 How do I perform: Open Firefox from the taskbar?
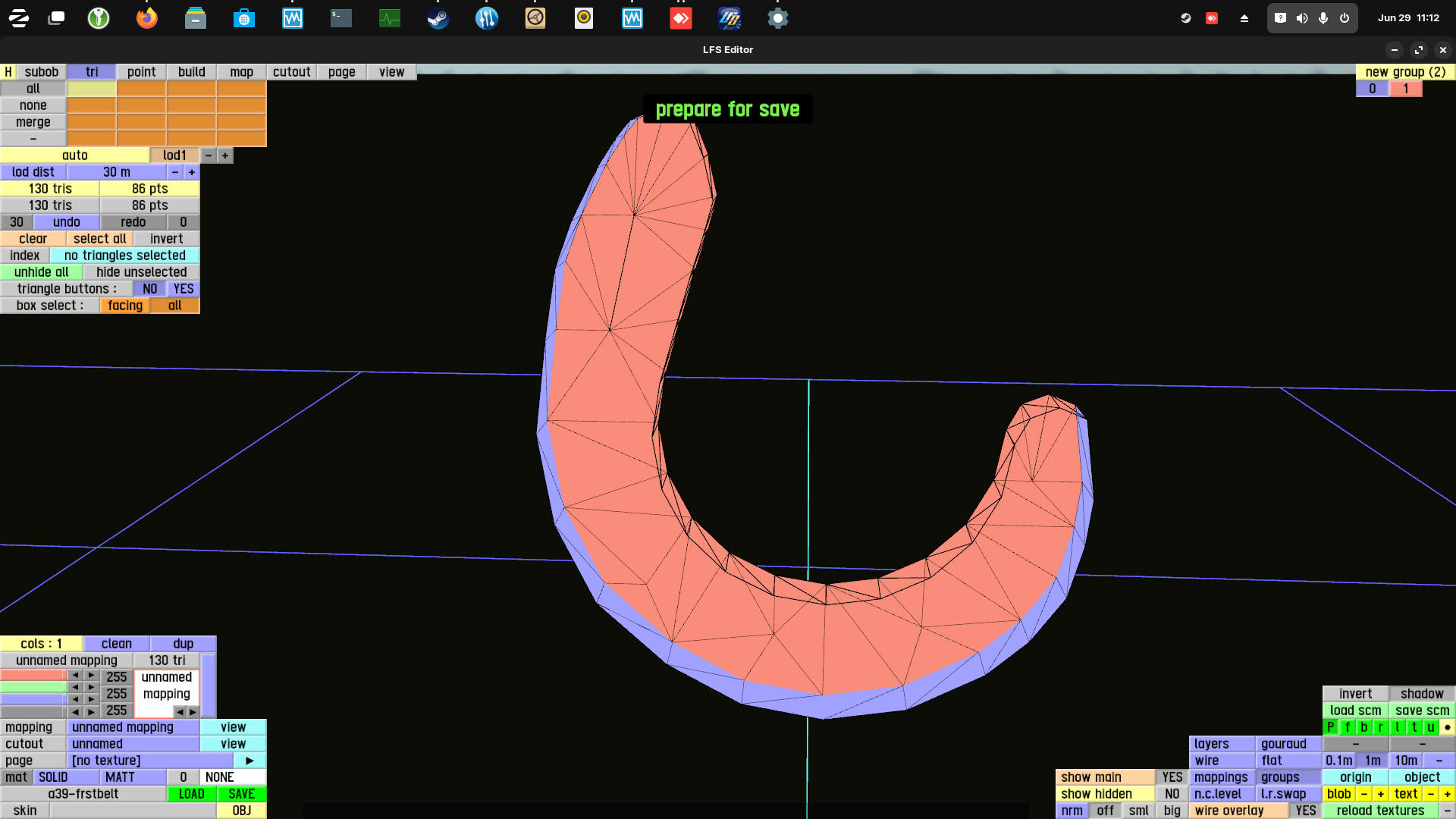coord(146,18)
